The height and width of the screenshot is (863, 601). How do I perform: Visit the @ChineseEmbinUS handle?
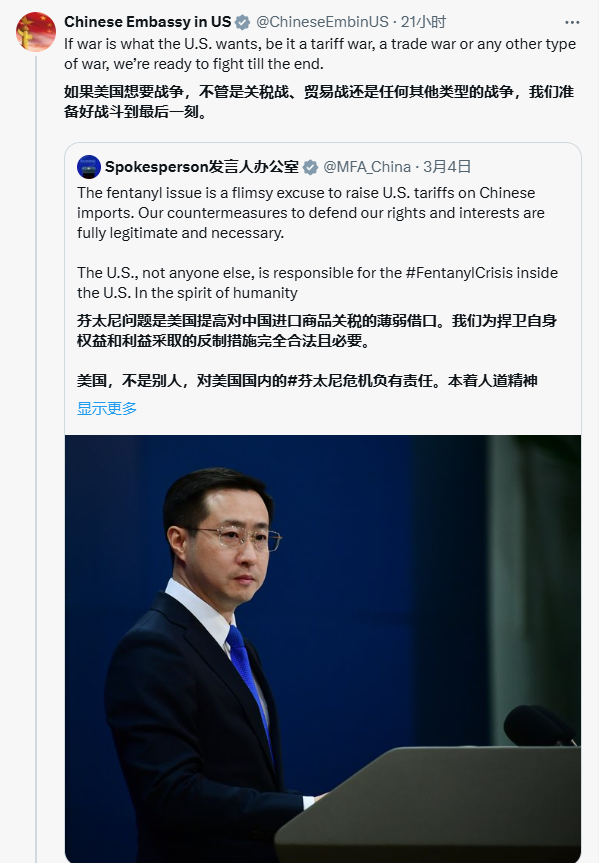(x=322, y=22)
